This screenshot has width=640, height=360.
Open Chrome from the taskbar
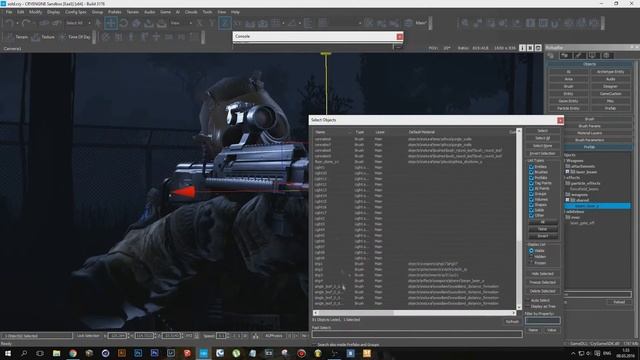pyautogui.click(x=73, y=353)
